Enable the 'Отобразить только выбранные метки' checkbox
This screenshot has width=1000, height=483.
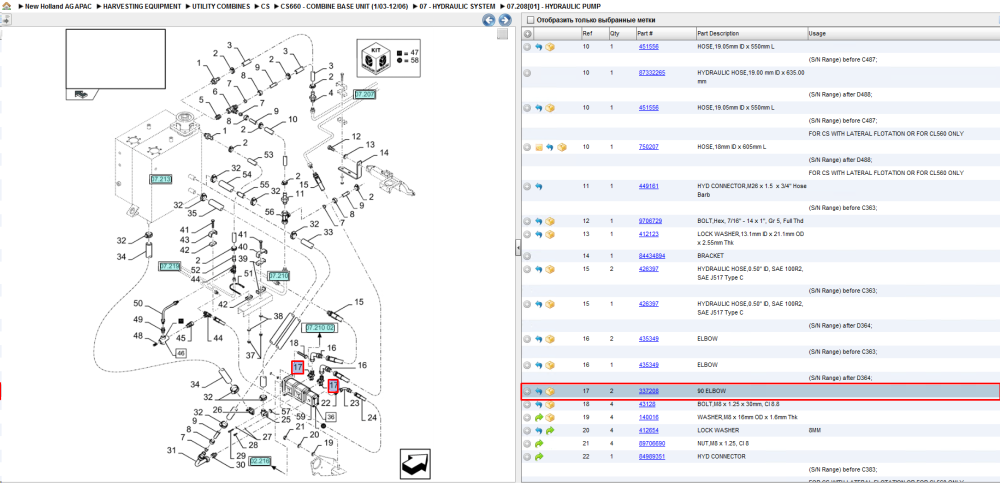click(530, 20)
